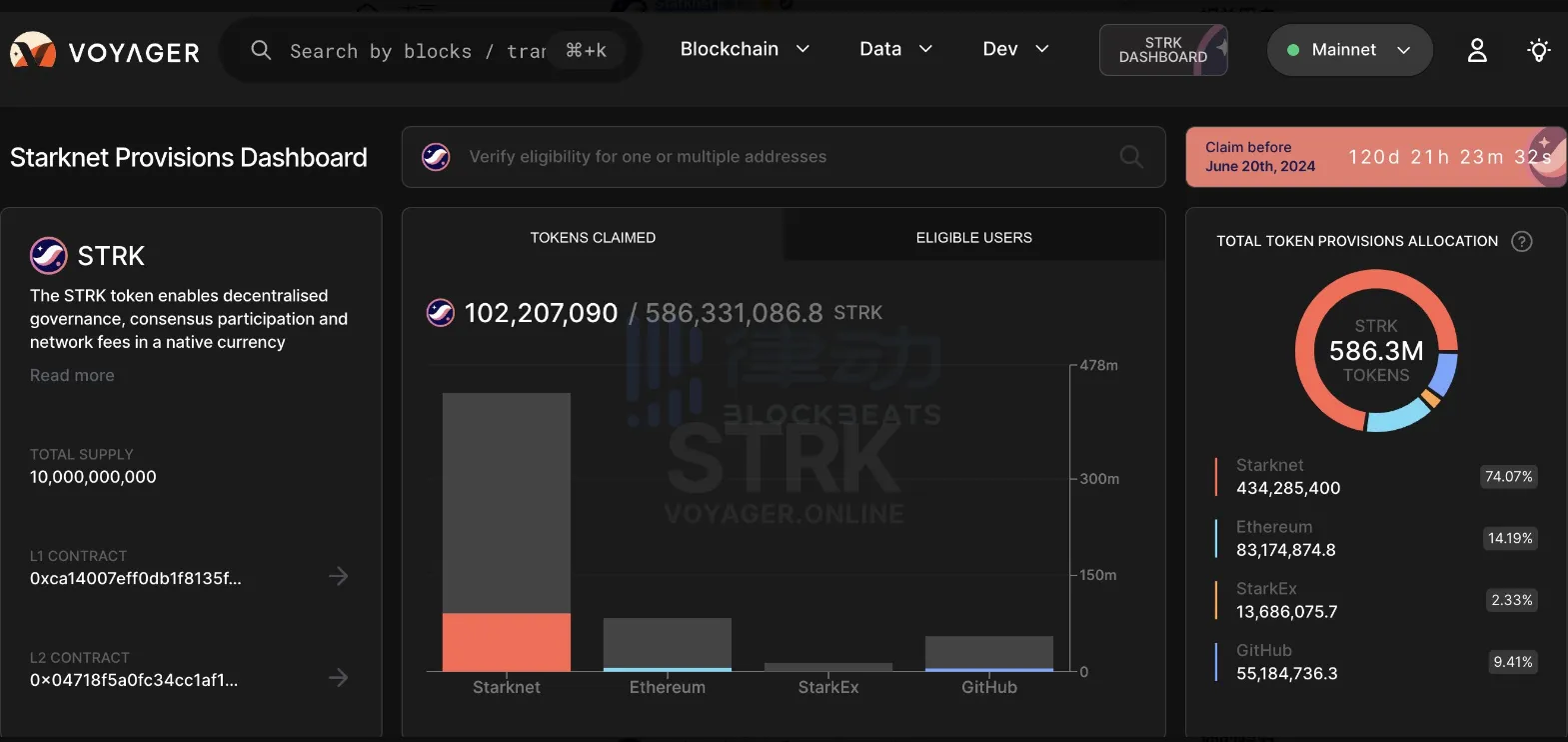Click the Read more link
The width and height of the screenshot is (1568, 742).
(x=72, y=375)
